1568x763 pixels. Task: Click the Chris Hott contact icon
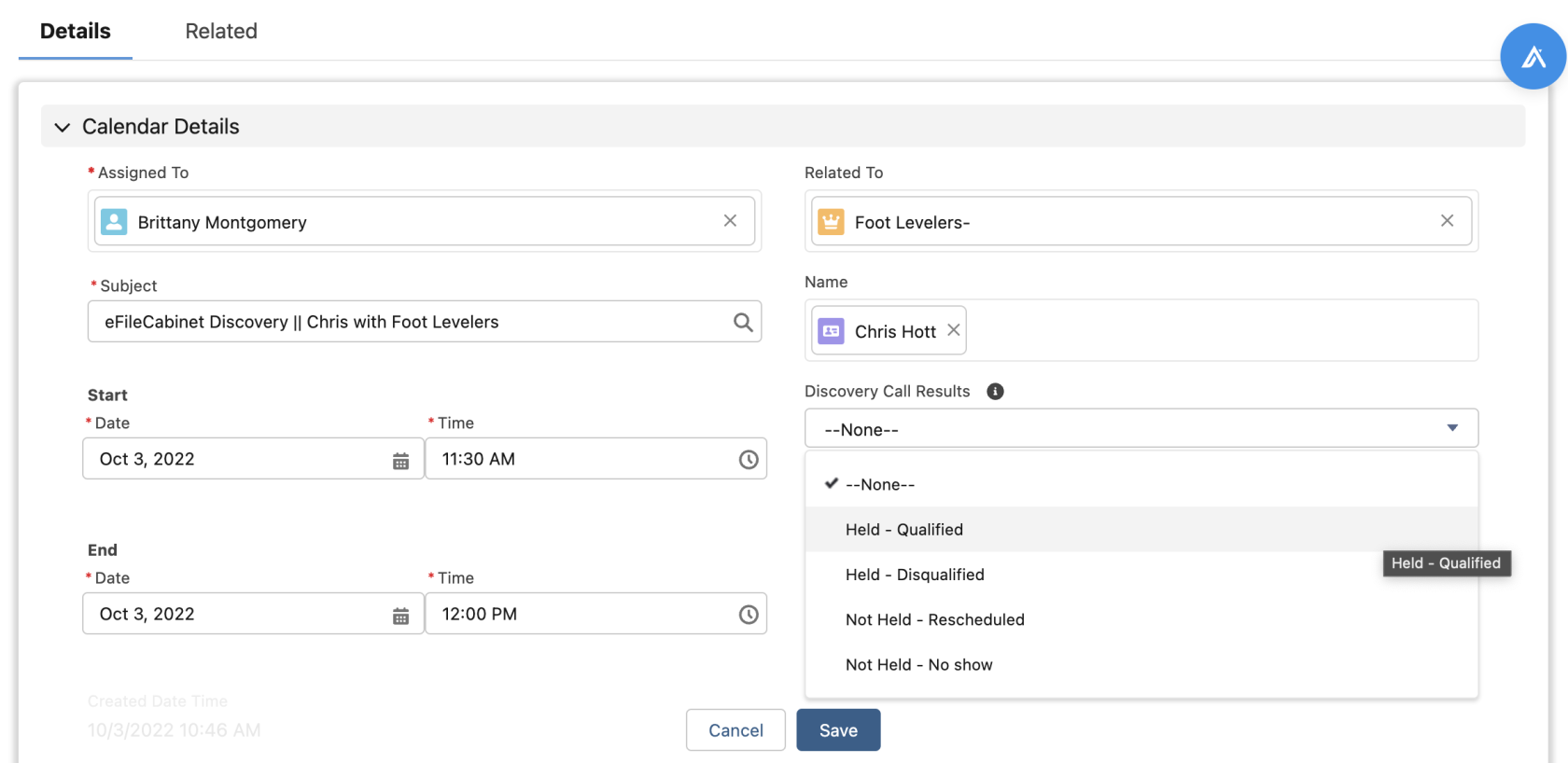click(x=831, y=331)
